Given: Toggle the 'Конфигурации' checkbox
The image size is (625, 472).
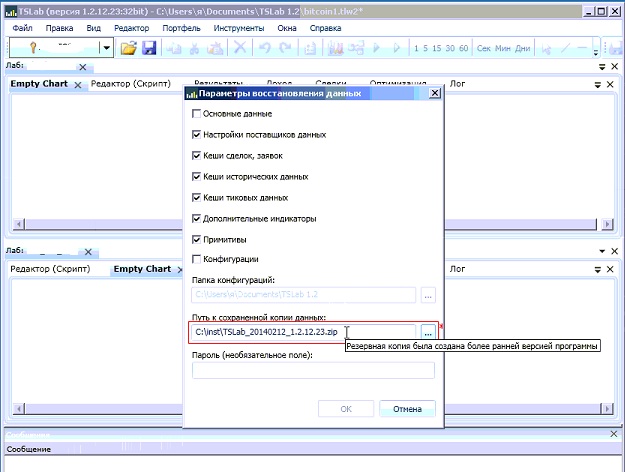Looking at the screenshot, I should pyautogui.click(x=196, y=259).
